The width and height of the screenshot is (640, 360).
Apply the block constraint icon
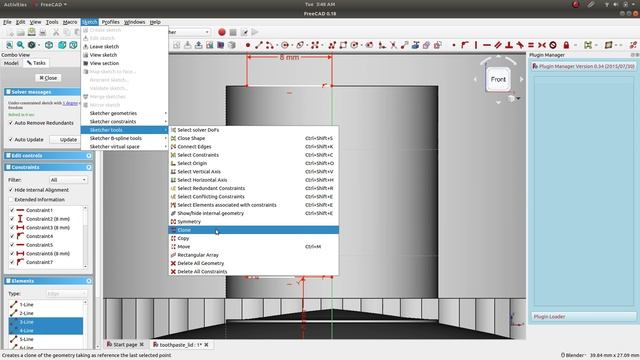point(553,45)
